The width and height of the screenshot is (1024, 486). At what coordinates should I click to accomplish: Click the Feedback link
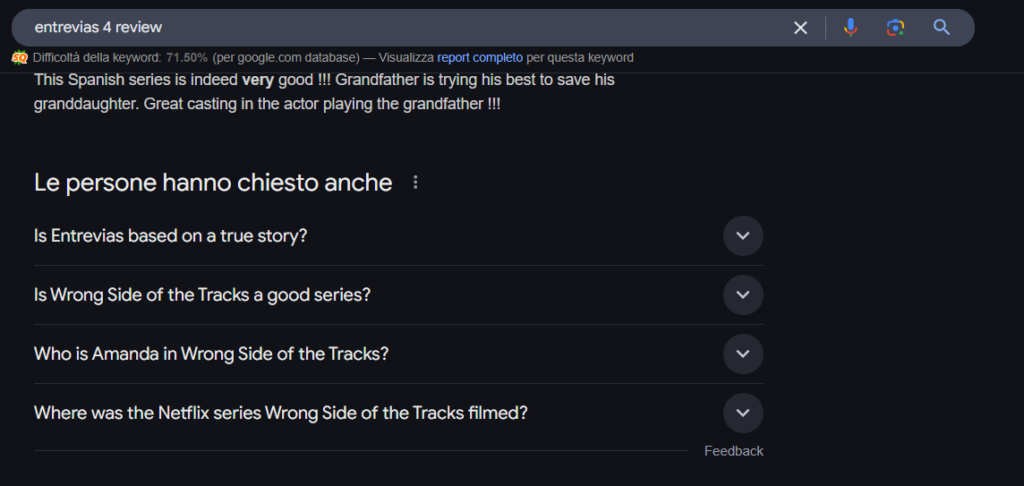[733, 451]
